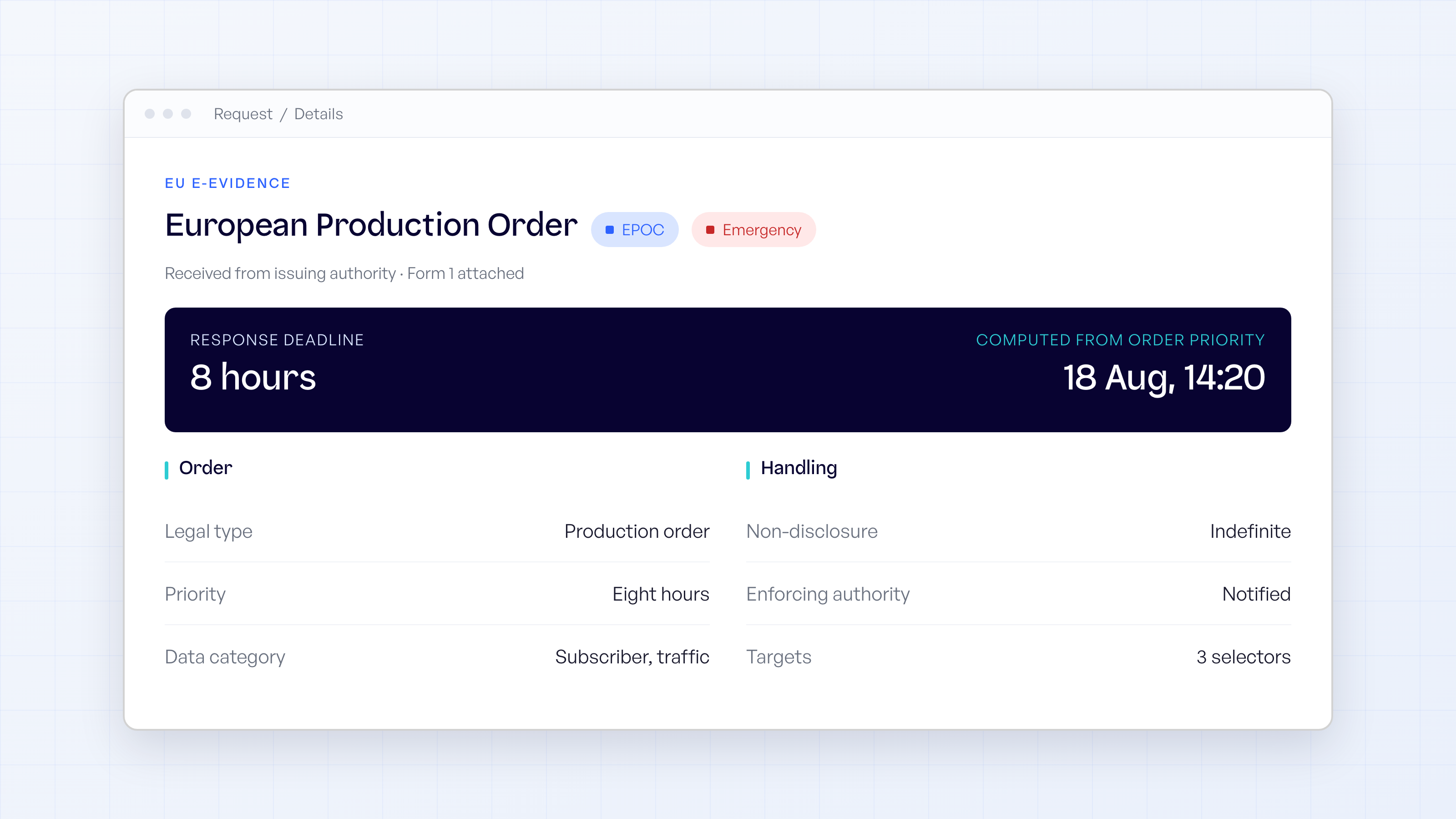Click the European Production Order heading
Screen dimensions: 1456x819
coord(371,225)
